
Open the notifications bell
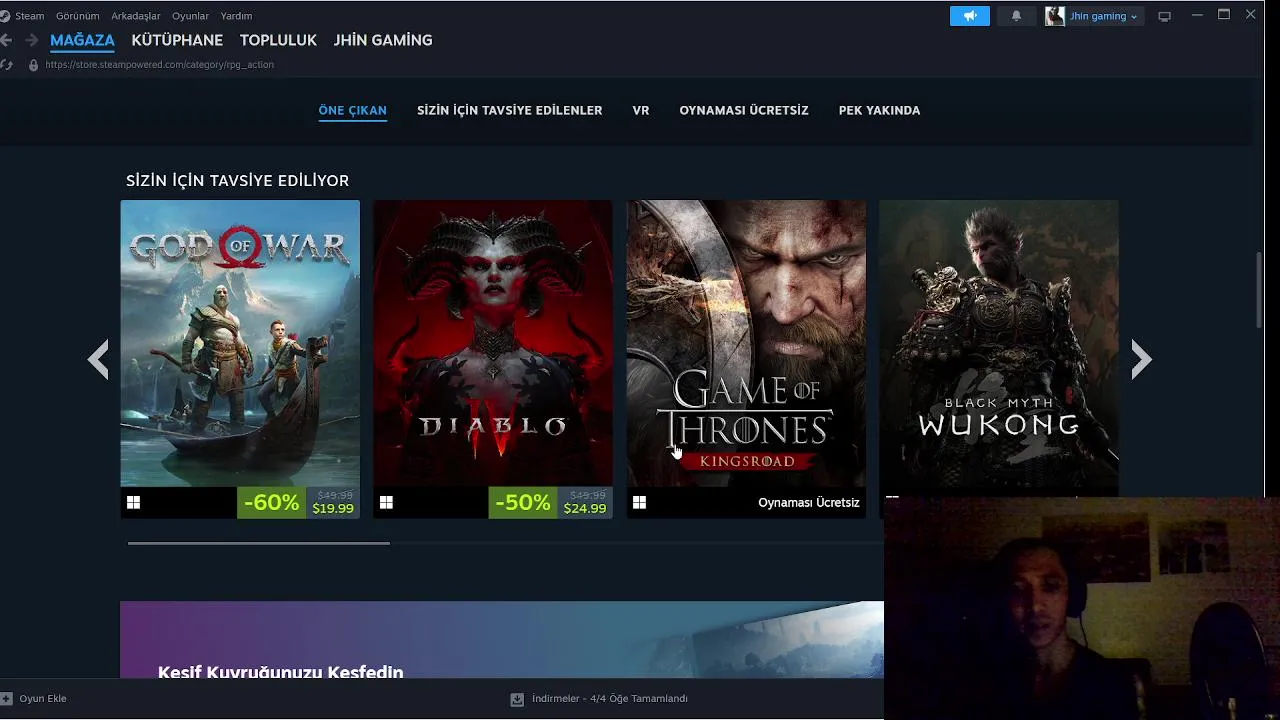1016,16
